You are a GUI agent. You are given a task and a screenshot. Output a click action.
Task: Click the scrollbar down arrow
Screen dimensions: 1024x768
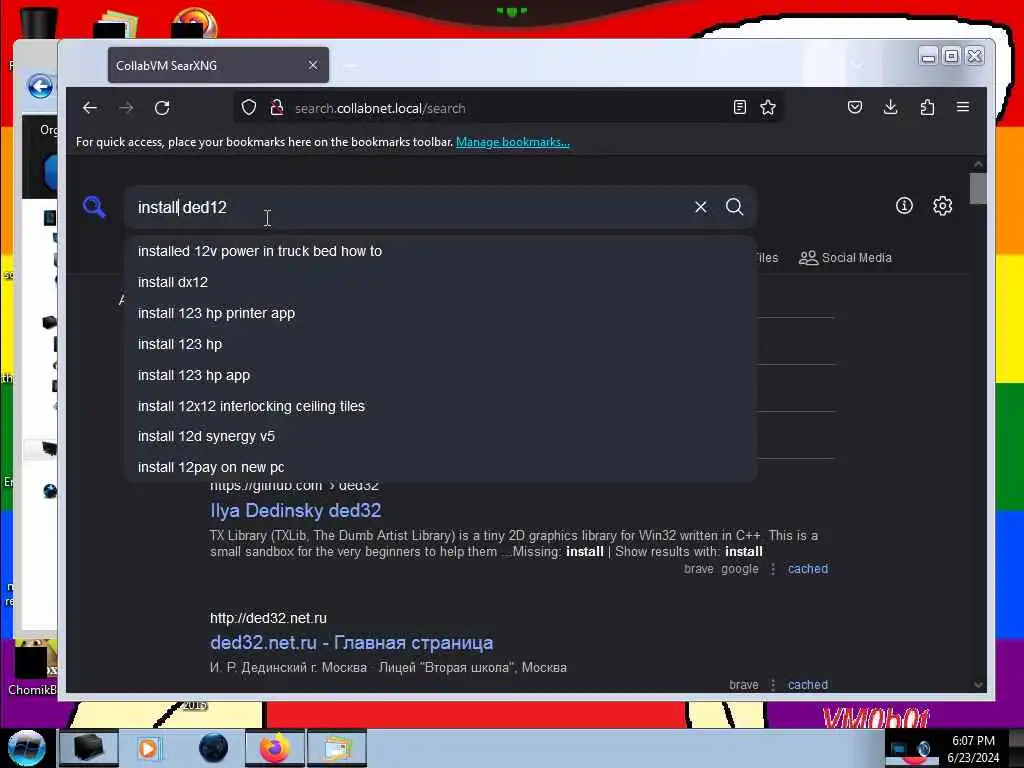(978, 685)
